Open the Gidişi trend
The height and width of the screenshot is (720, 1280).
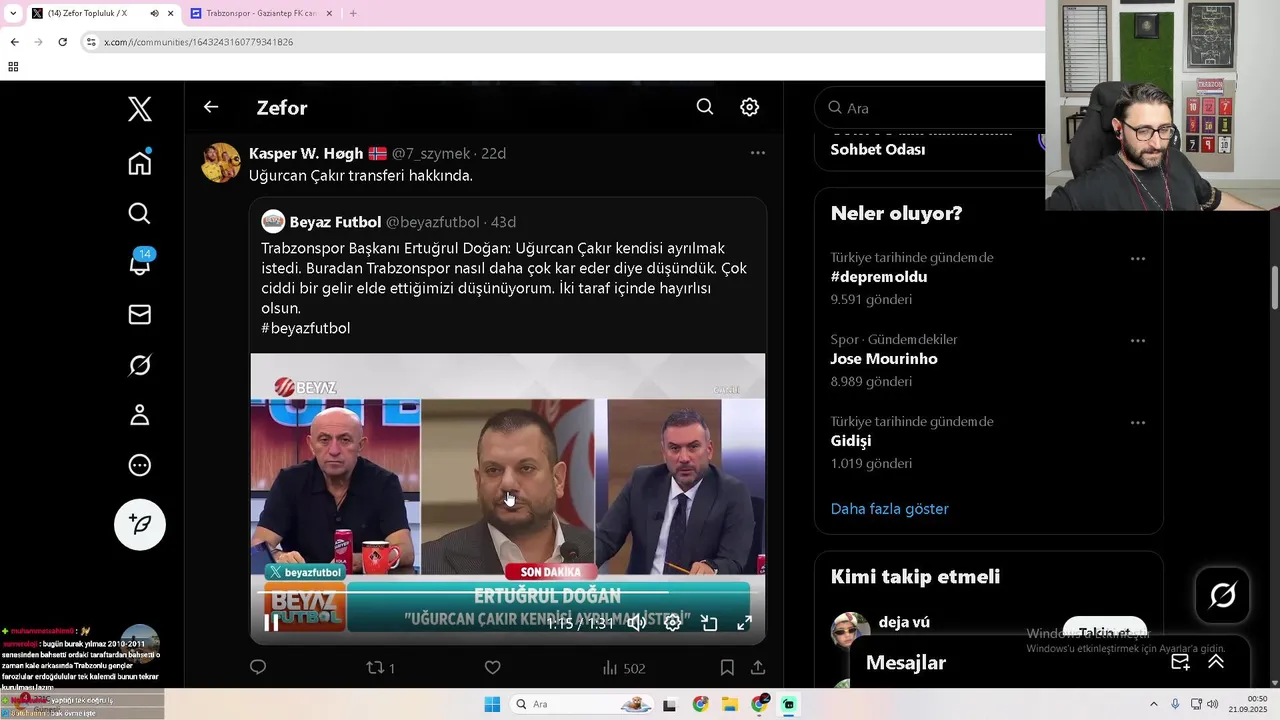(x=851, y=441)
